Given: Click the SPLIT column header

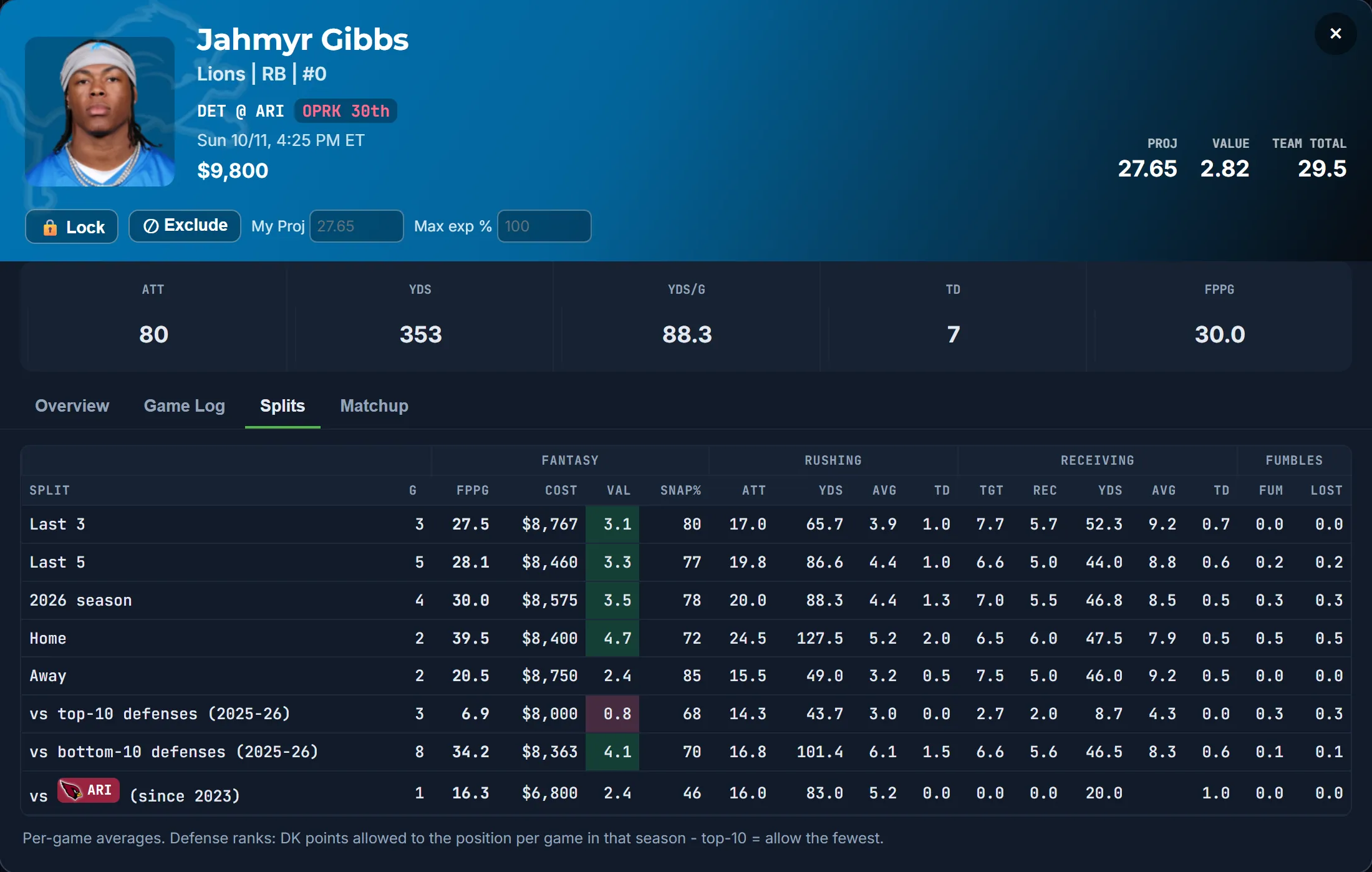Looking at the screenshot, I should tap(50, 490).
